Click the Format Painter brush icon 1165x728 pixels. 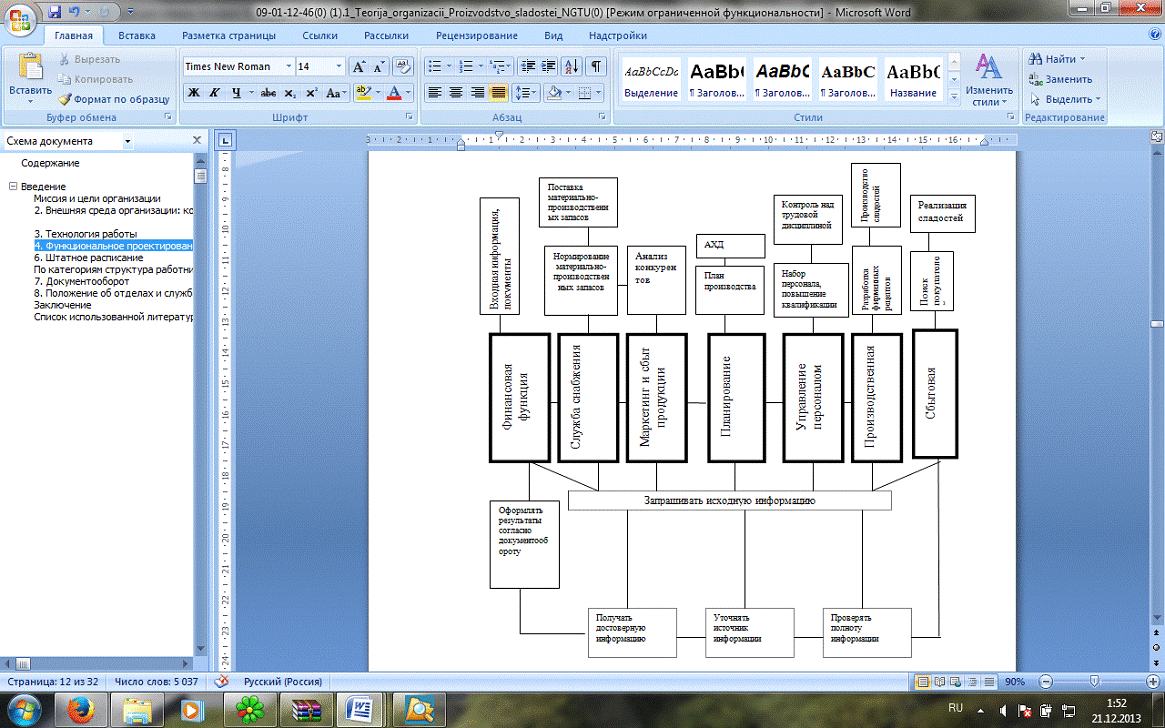click(x=65, y=99)
